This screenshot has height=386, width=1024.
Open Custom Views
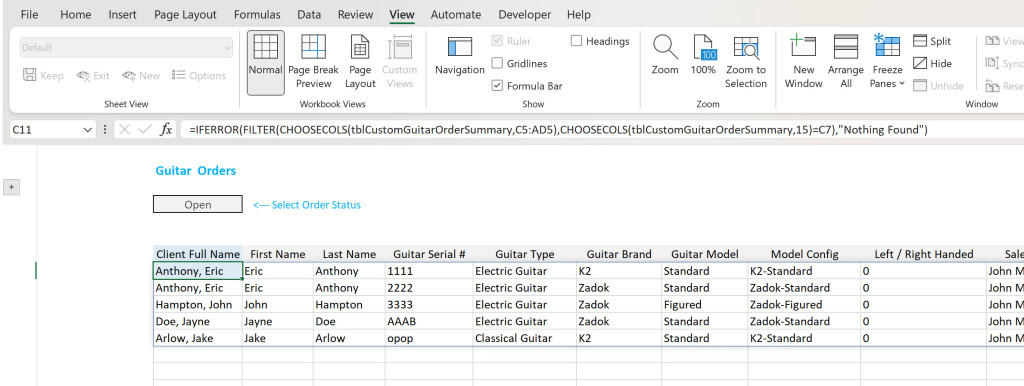pyautogui.click(x=399, y=62)
